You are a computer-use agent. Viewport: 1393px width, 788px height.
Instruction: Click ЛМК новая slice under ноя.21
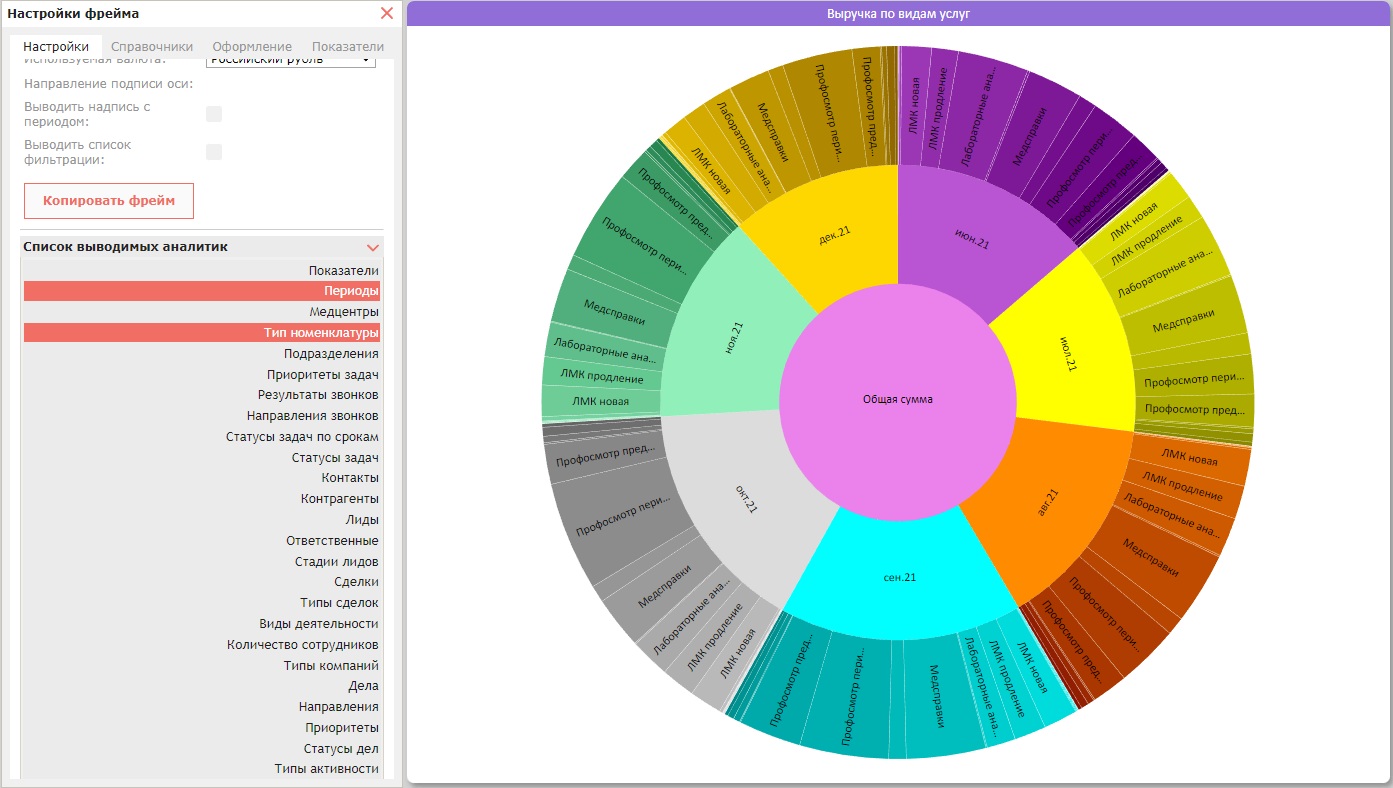601,402
